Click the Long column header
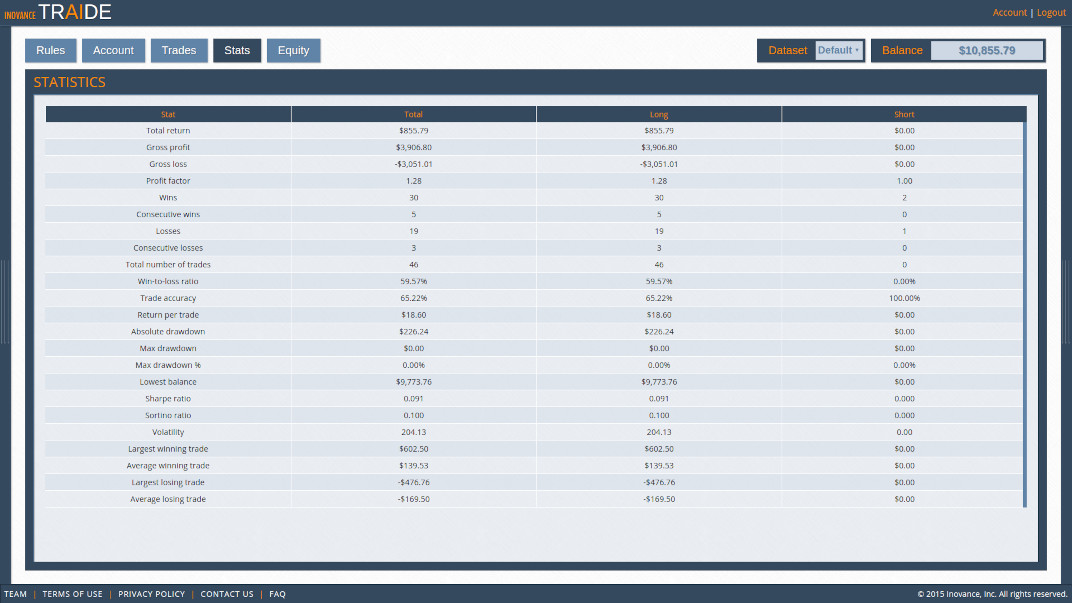This screenshot has height=603, width=1072. [x=658, y=113]
